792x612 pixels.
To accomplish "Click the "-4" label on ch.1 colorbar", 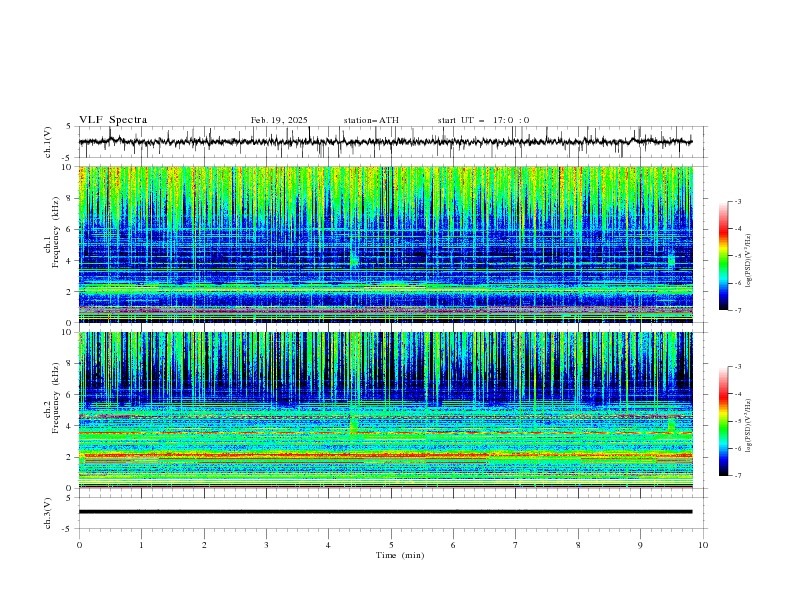I will (737, 228).
